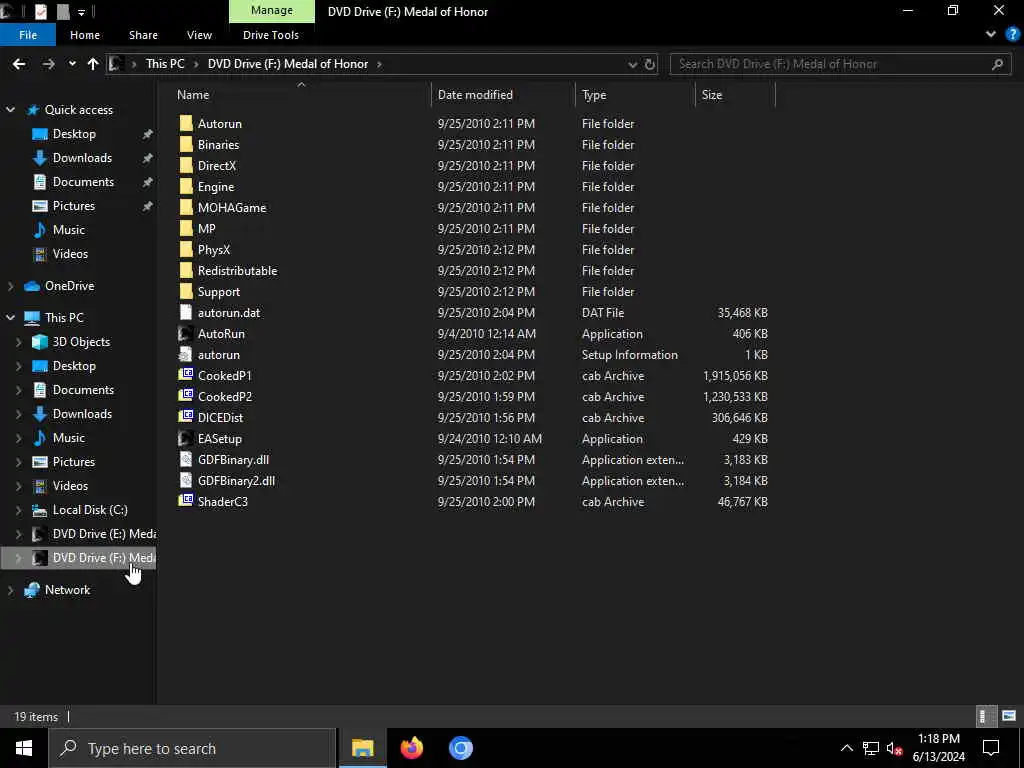This screenshot has height=768, width=1024.
Task: Go forward with the forward arrow
Action: point(48,64)
